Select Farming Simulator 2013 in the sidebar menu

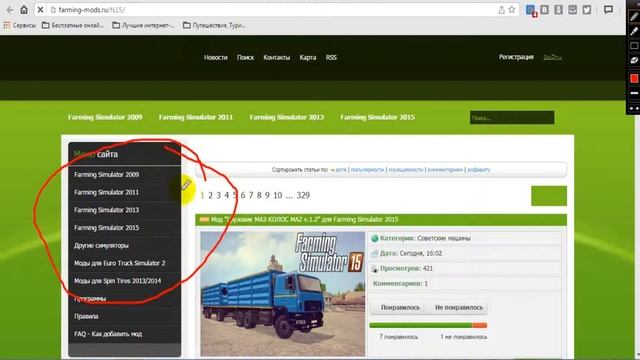click(107, 210)
